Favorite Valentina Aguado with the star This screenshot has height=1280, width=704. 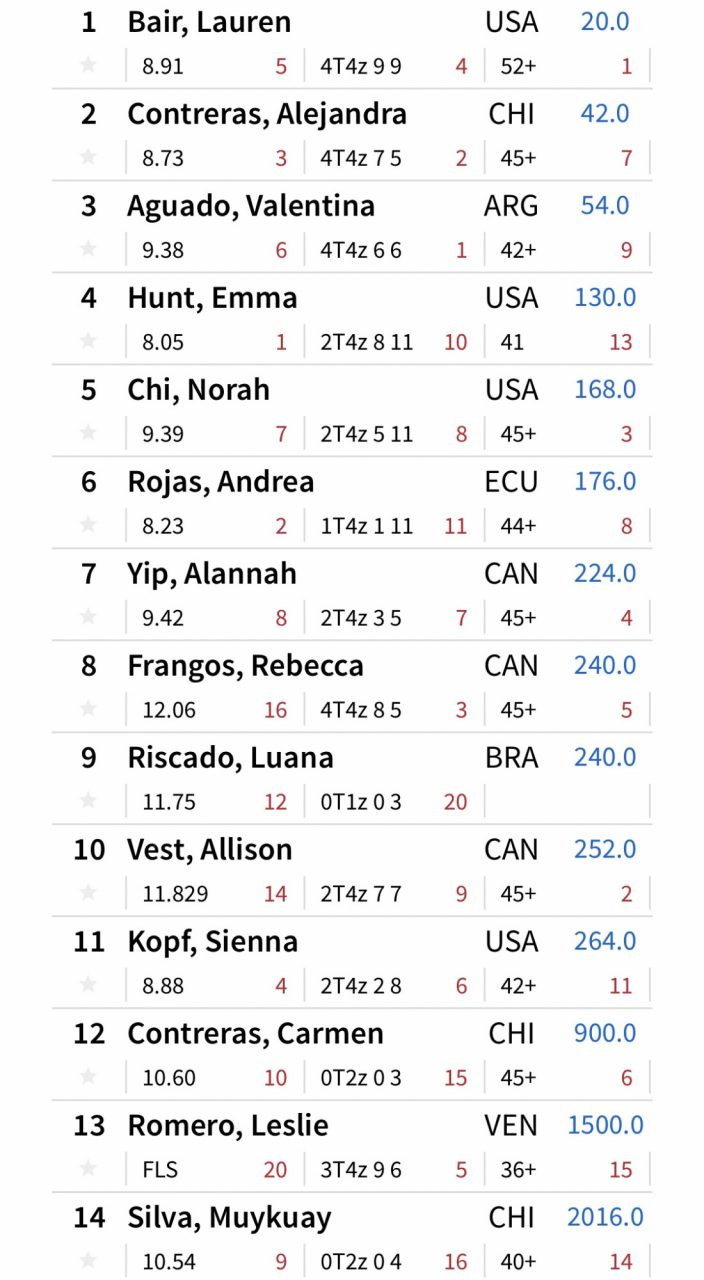(88, 250)
